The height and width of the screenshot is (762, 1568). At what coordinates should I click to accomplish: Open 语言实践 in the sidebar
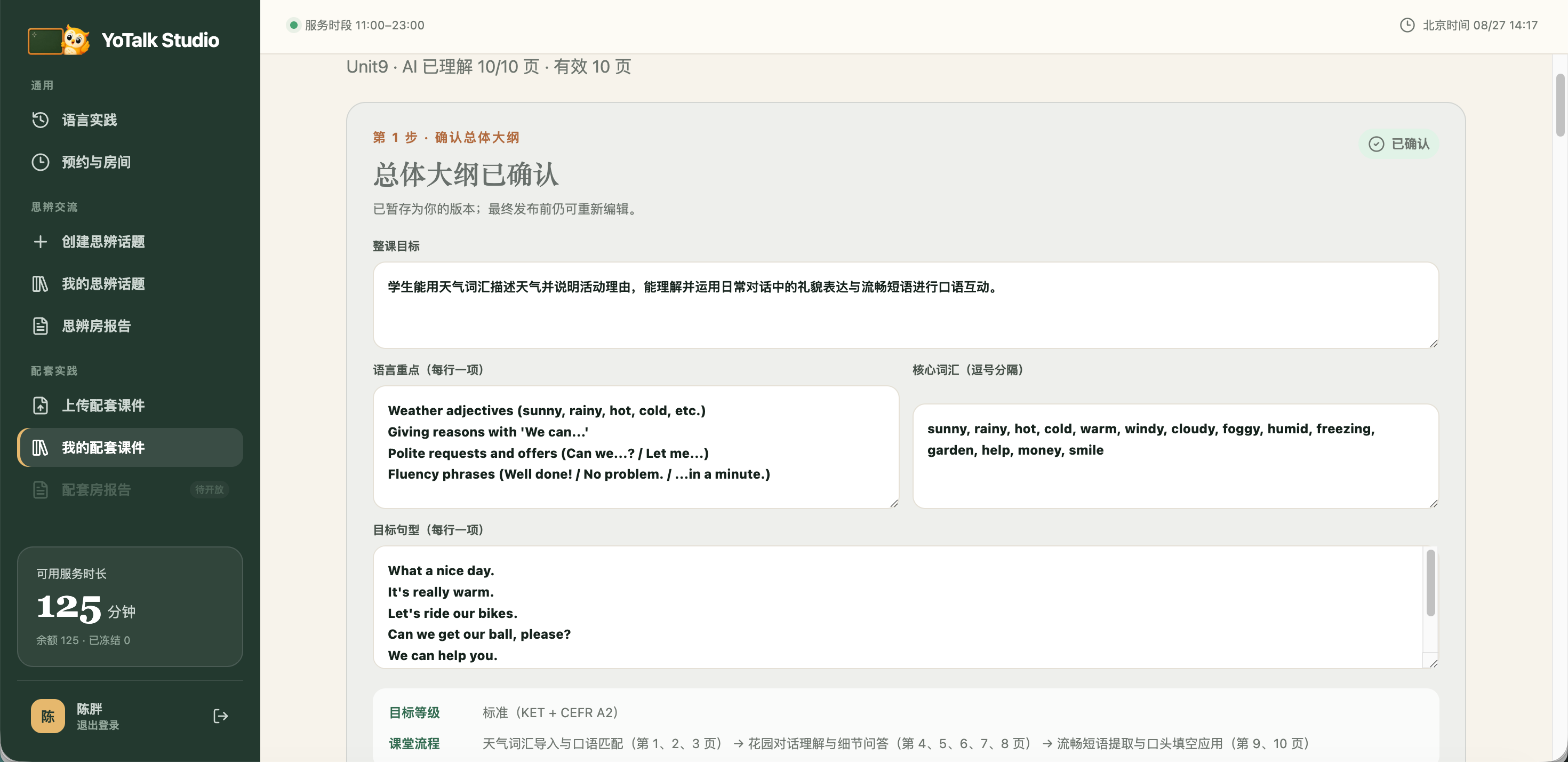click(x=130, y=120)
